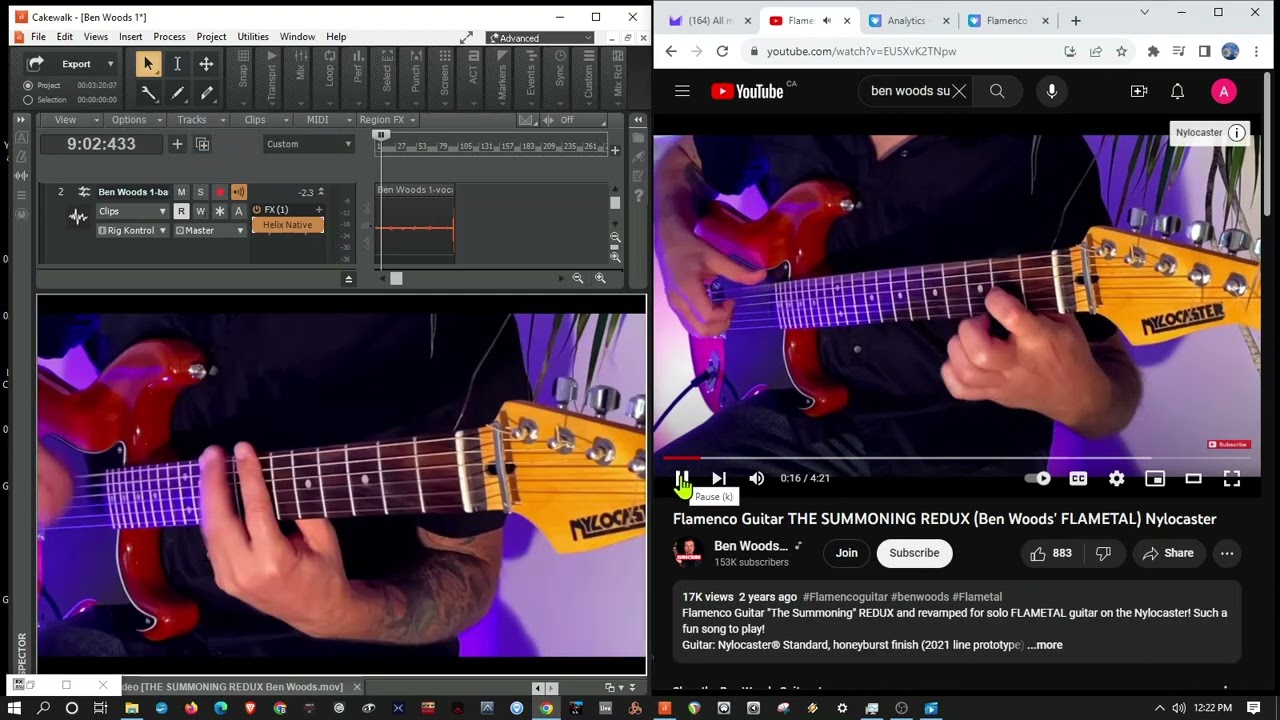The width and height of the screenshot is (1280, 720).
Task: Select the Move tool in Cakewalk
Action: (x=206, y=64)
